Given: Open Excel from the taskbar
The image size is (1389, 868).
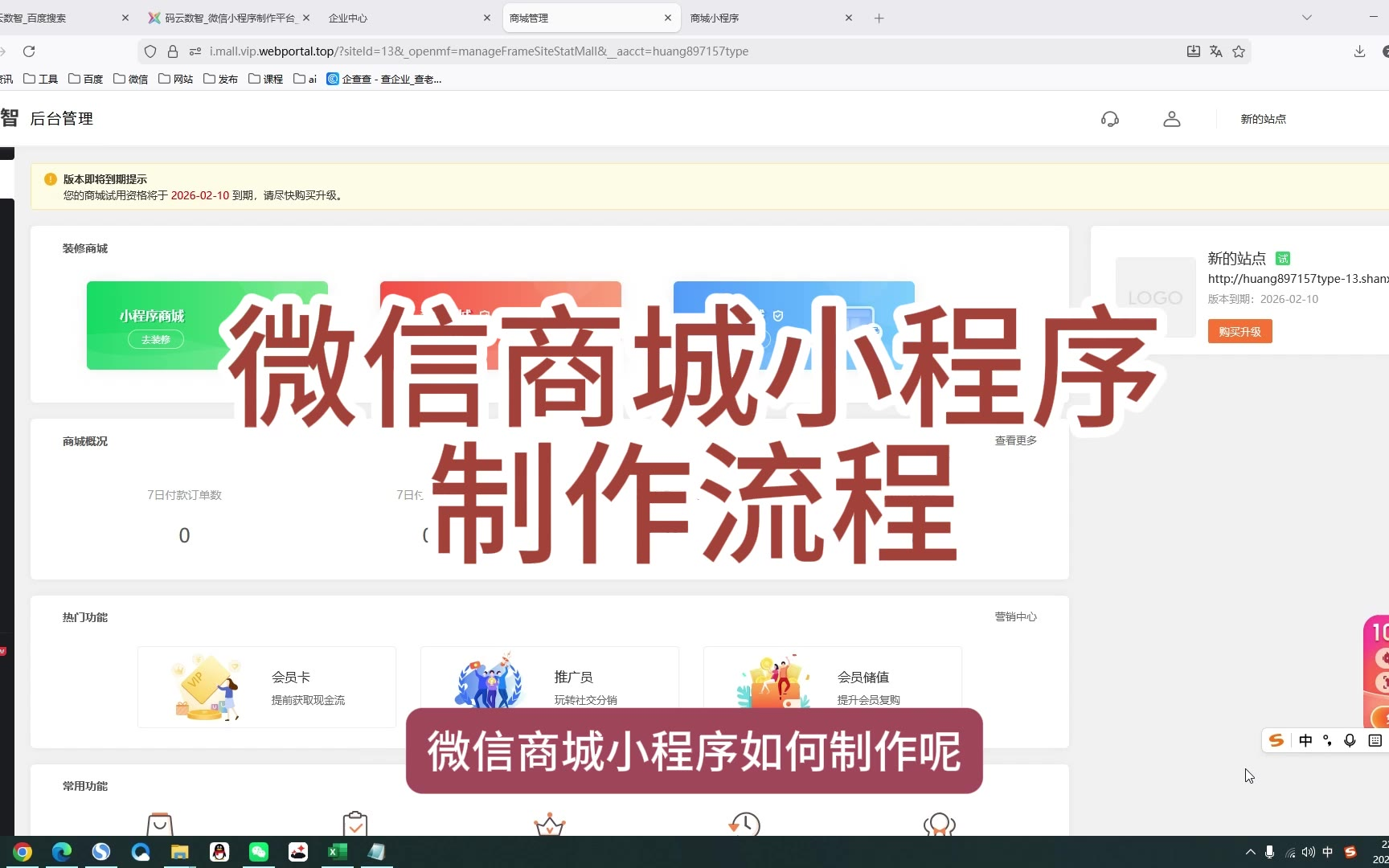Looking at the screenshot, I should tap(338, 852).
